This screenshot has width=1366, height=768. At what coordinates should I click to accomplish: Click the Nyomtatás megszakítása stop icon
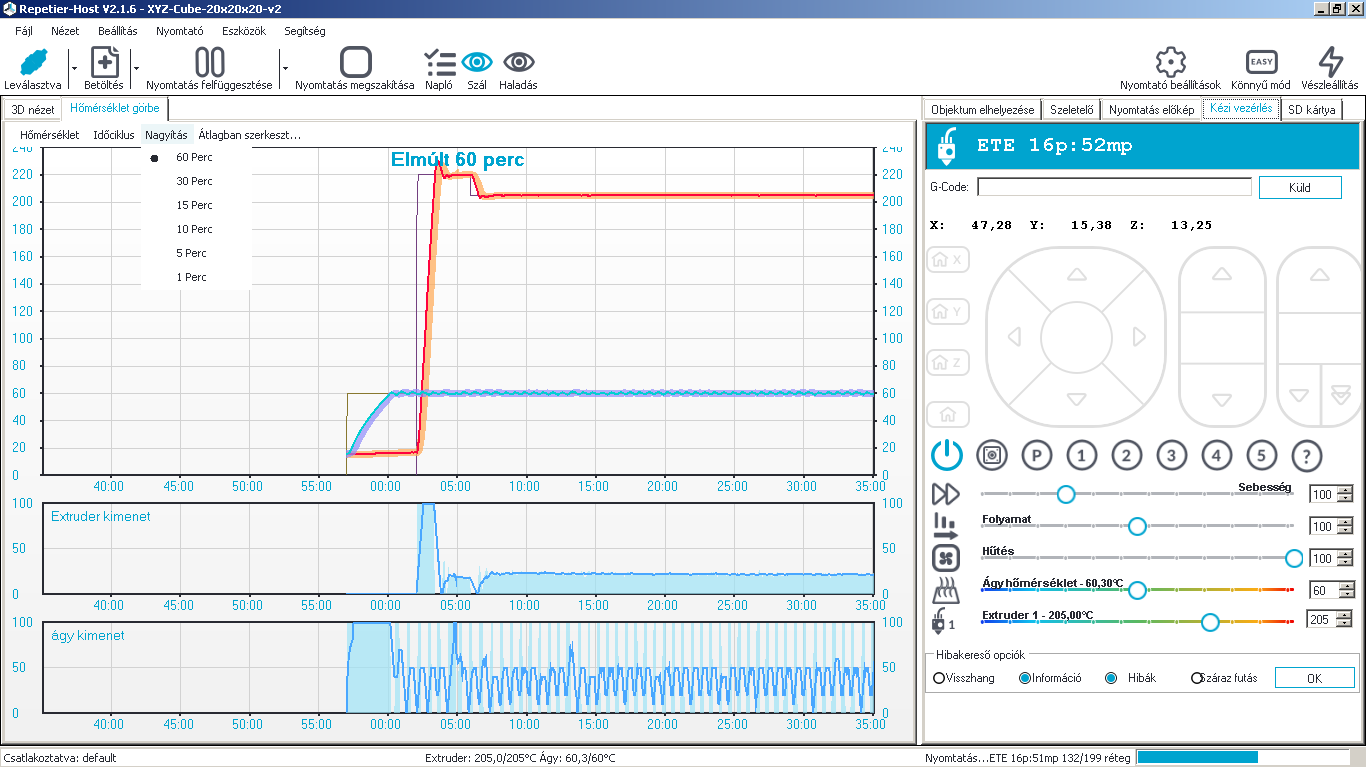pos(355,63)
